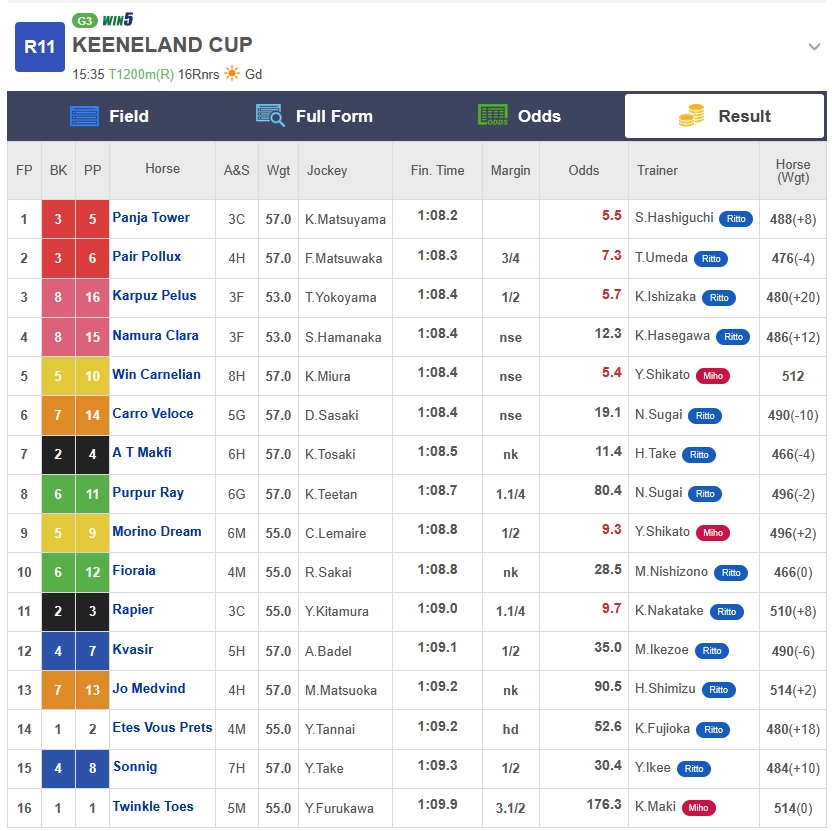Open horse Fioraia
This screenshot has height=831, width=832.
[134, 571]
